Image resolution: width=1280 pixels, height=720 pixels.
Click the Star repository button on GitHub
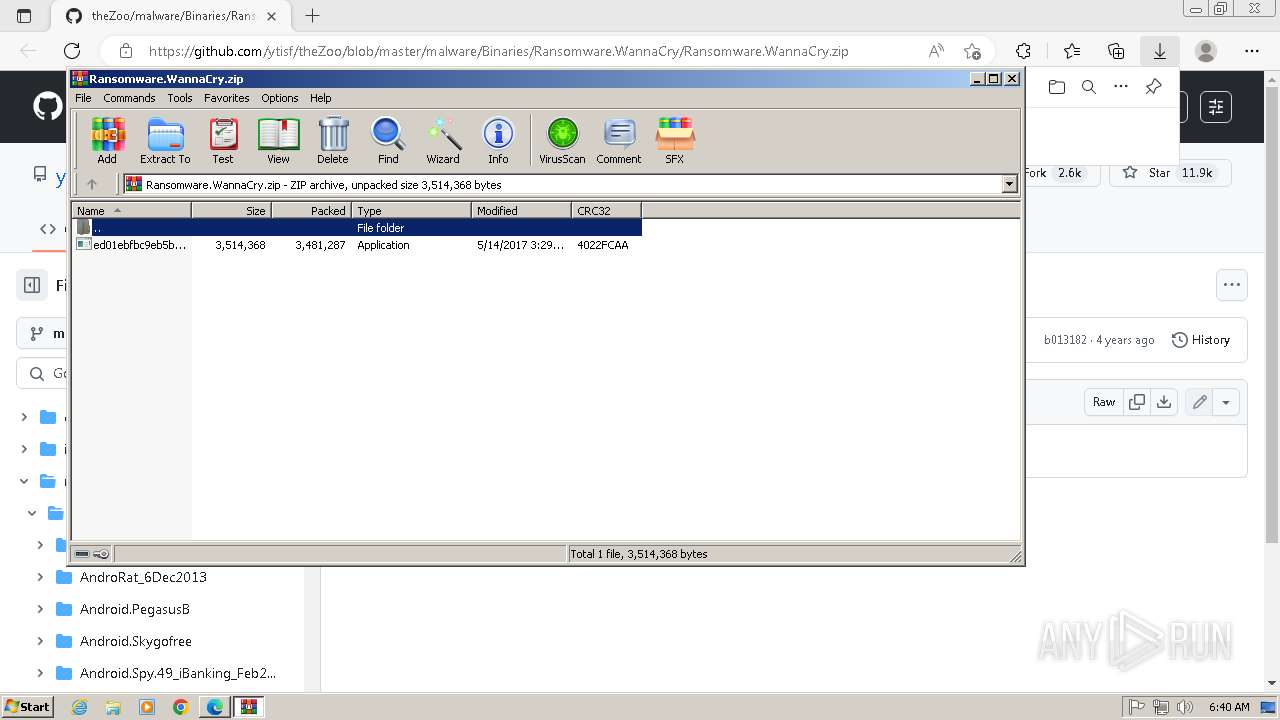1167,173
